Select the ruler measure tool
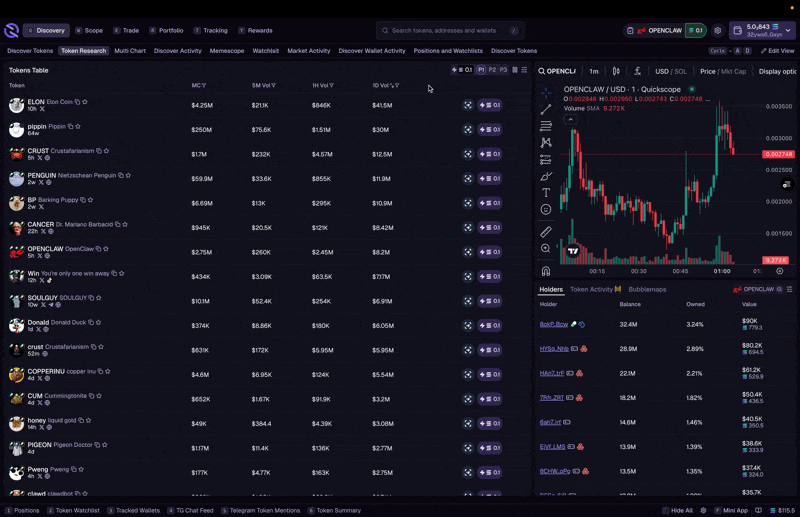800x517 pixels. click(546, 232)
